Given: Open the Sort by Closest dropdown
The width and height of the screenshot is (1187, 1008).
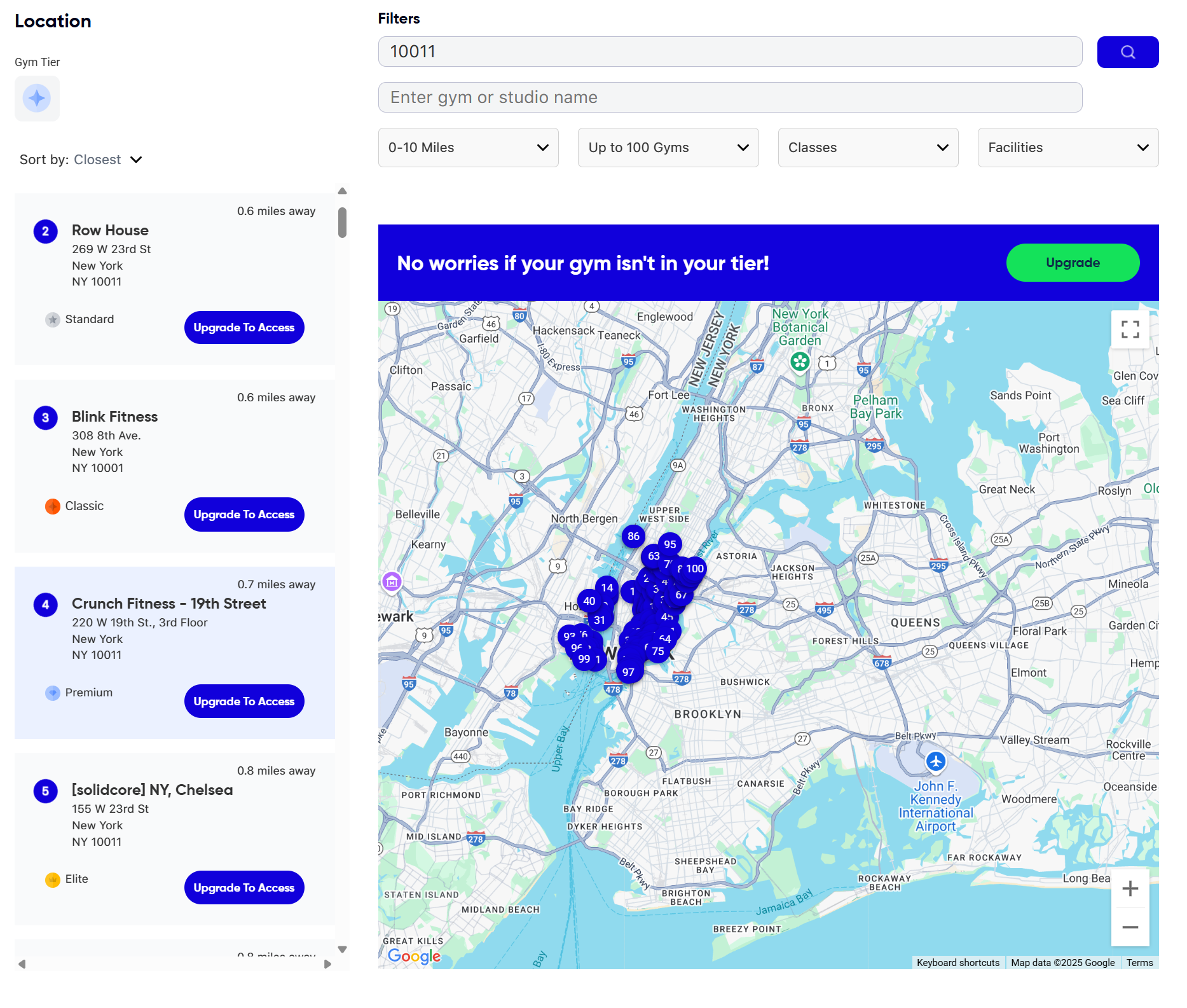Looking at the screenshot, I should [x=81, y=160].
